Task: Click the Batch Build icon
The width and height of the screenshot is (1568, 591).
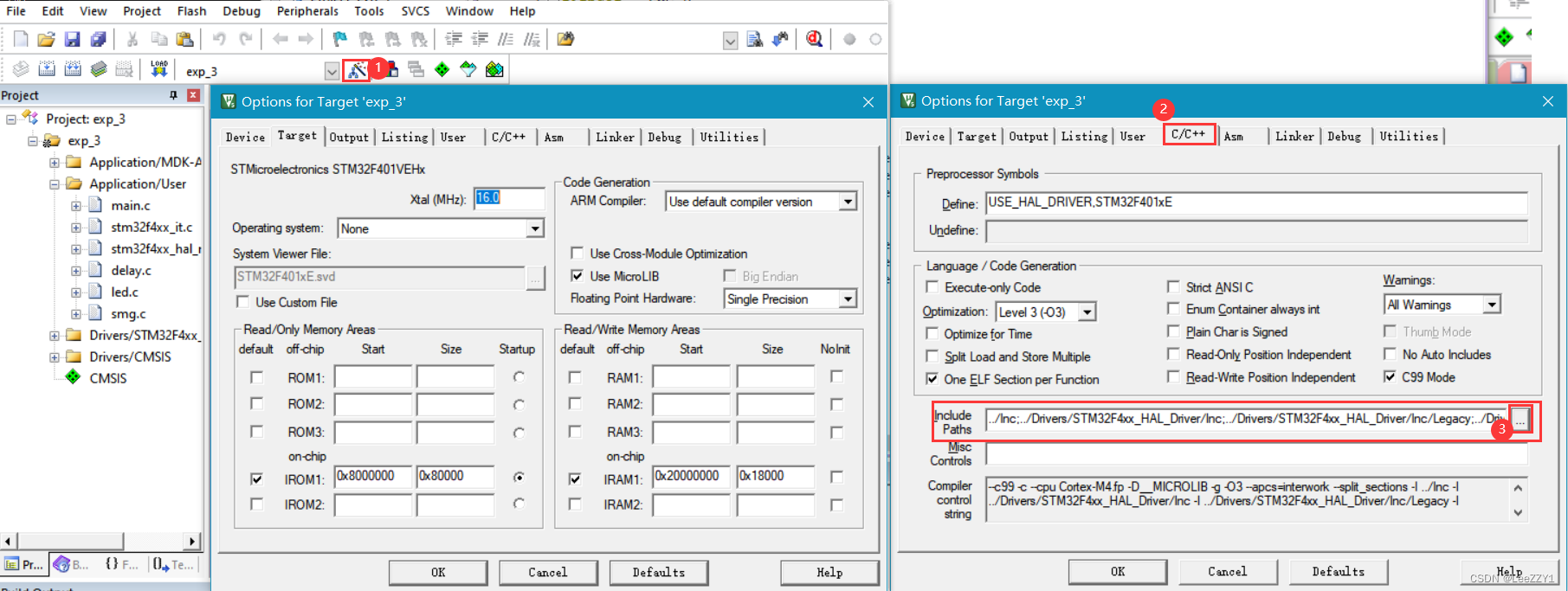Action: [x=99, y=69]
